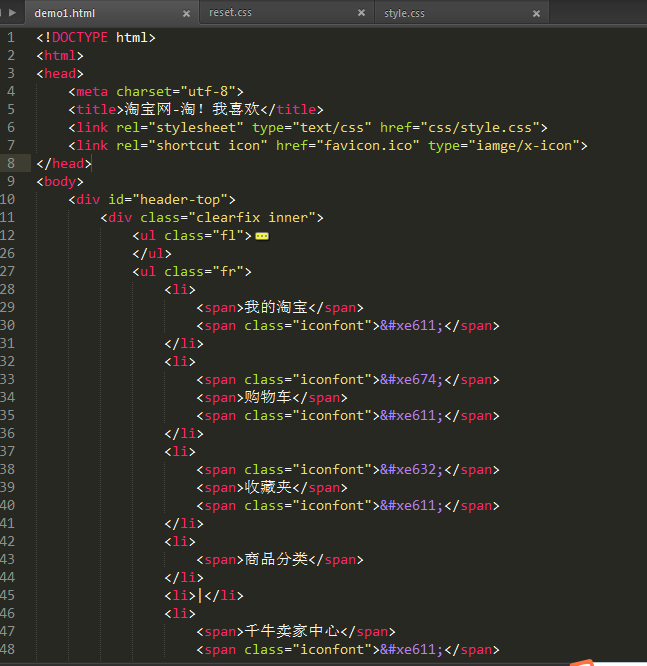Click the opening <body> tag
The image size is (647, 666).
60,182
